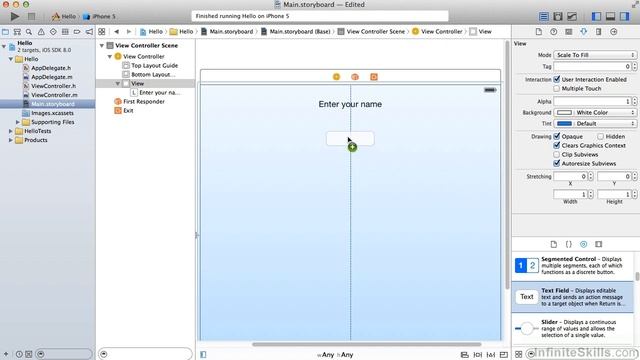Viewport: 640px width, 360px height.
Task: Open the Size inspector
Action: 598,31
